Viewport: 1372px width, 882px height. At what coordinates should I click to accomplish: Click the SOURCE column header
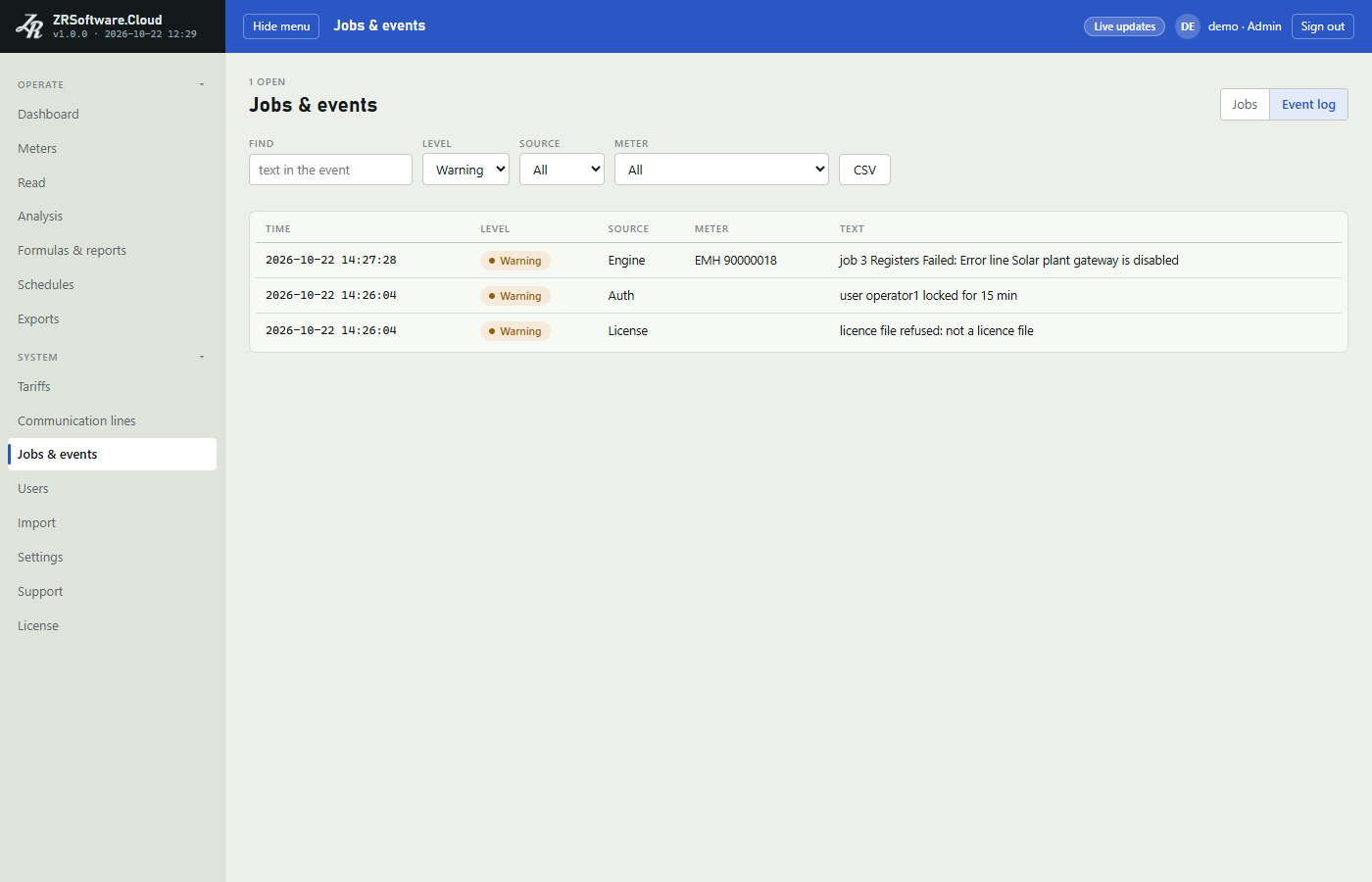628,229
